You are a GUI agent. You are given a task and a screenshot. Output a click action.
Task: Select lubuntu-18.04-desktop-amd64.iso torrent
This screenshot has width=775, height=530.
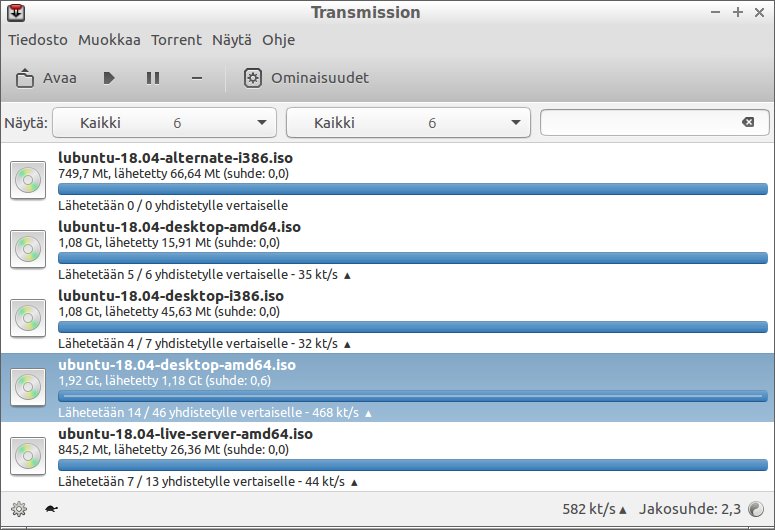click(x=388, y=250)
